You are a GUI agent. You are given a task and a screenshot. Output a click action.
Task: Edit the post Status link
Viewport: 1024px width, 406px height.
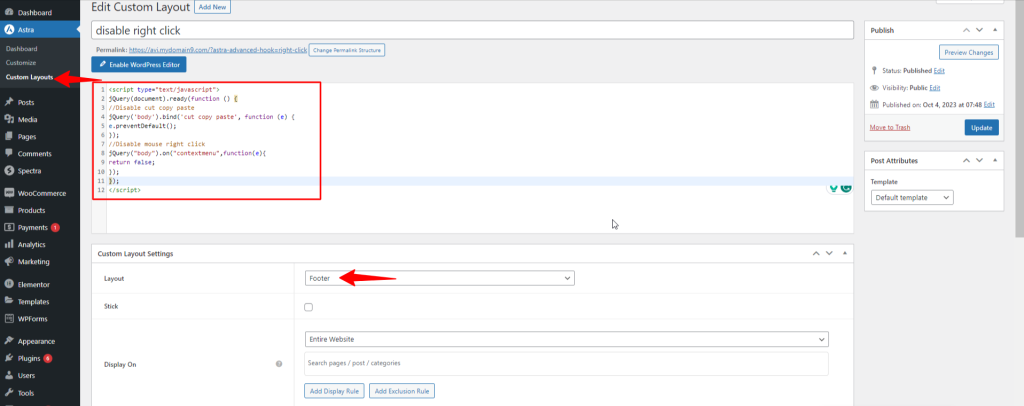click(x=938, y=70)
